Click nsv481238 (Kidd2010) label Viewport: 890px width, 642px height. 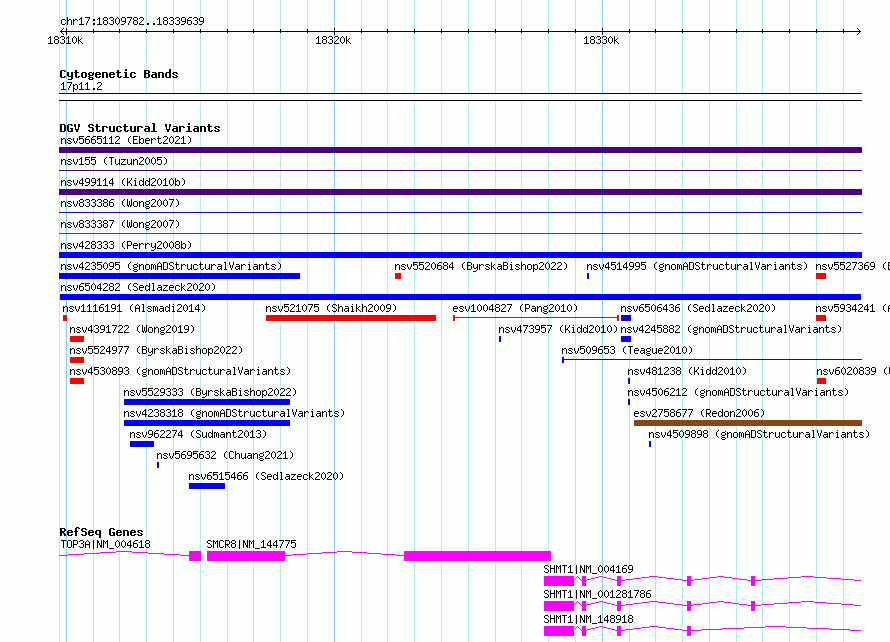687,371
